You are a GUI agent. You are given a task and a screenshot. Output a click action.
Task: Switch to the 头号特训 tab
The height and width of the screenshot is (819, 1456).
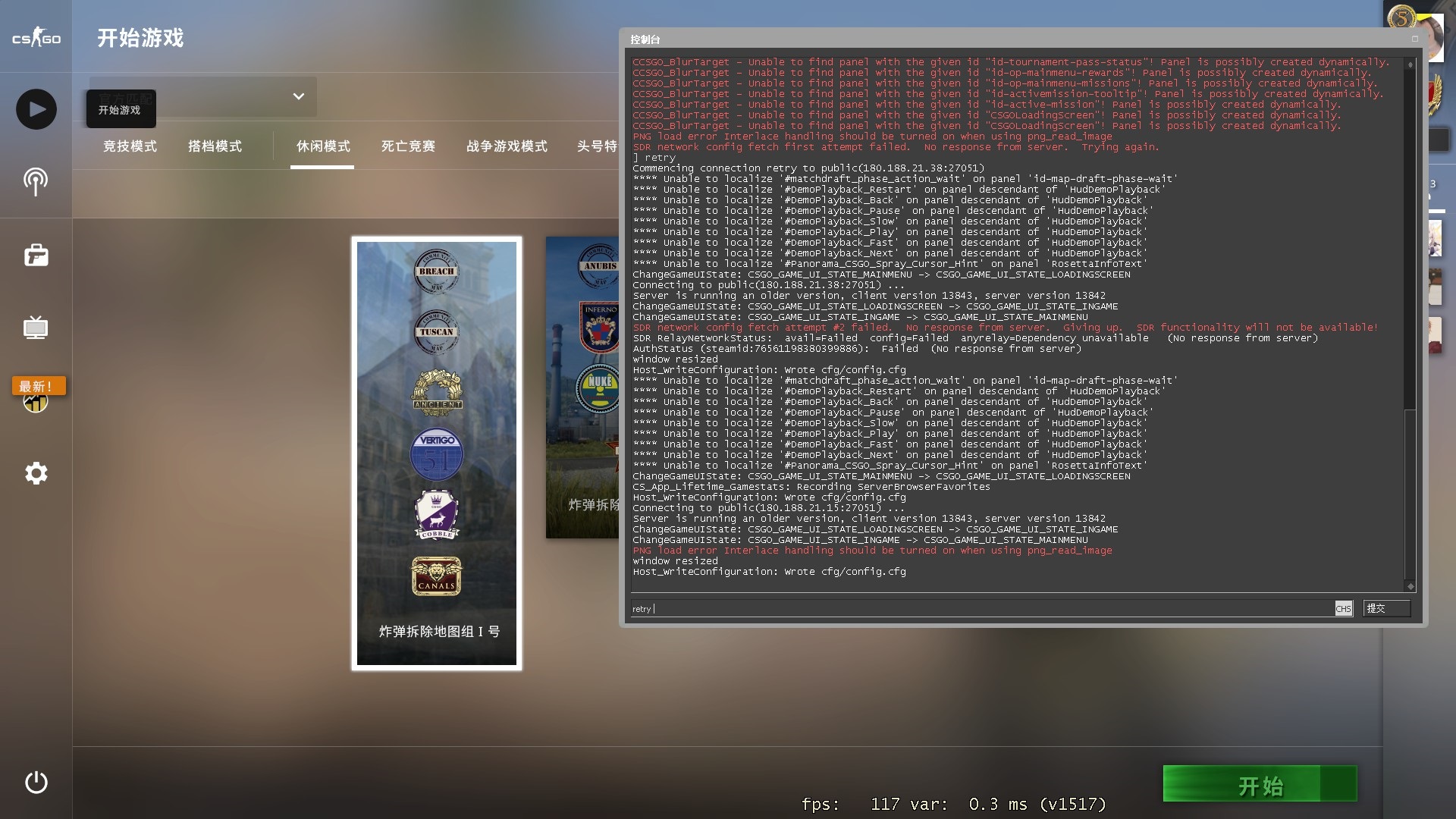point(597,146)
